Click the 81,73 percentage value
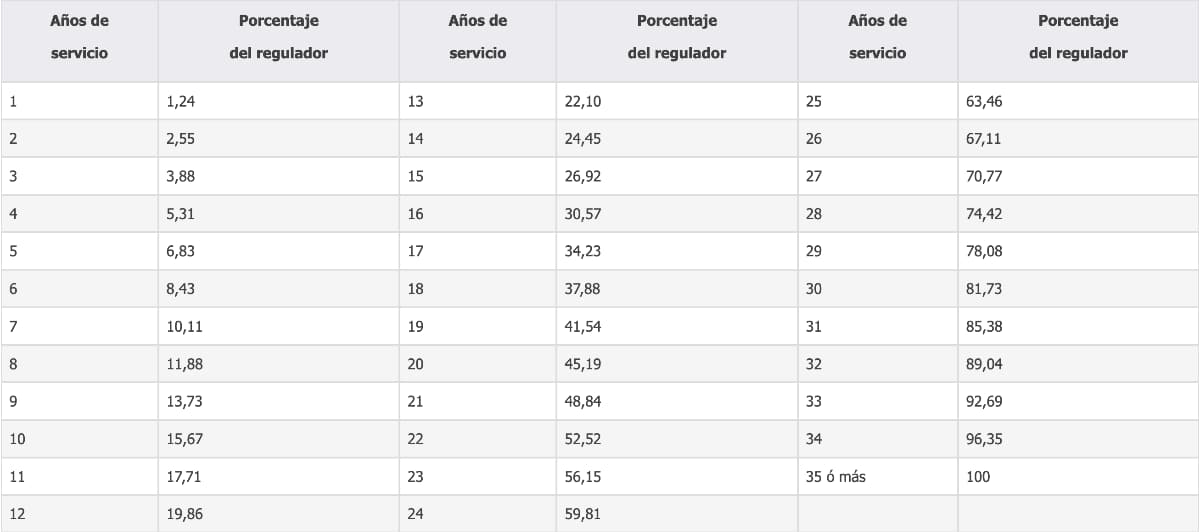The image size is (1200, 532). (984, 289)
